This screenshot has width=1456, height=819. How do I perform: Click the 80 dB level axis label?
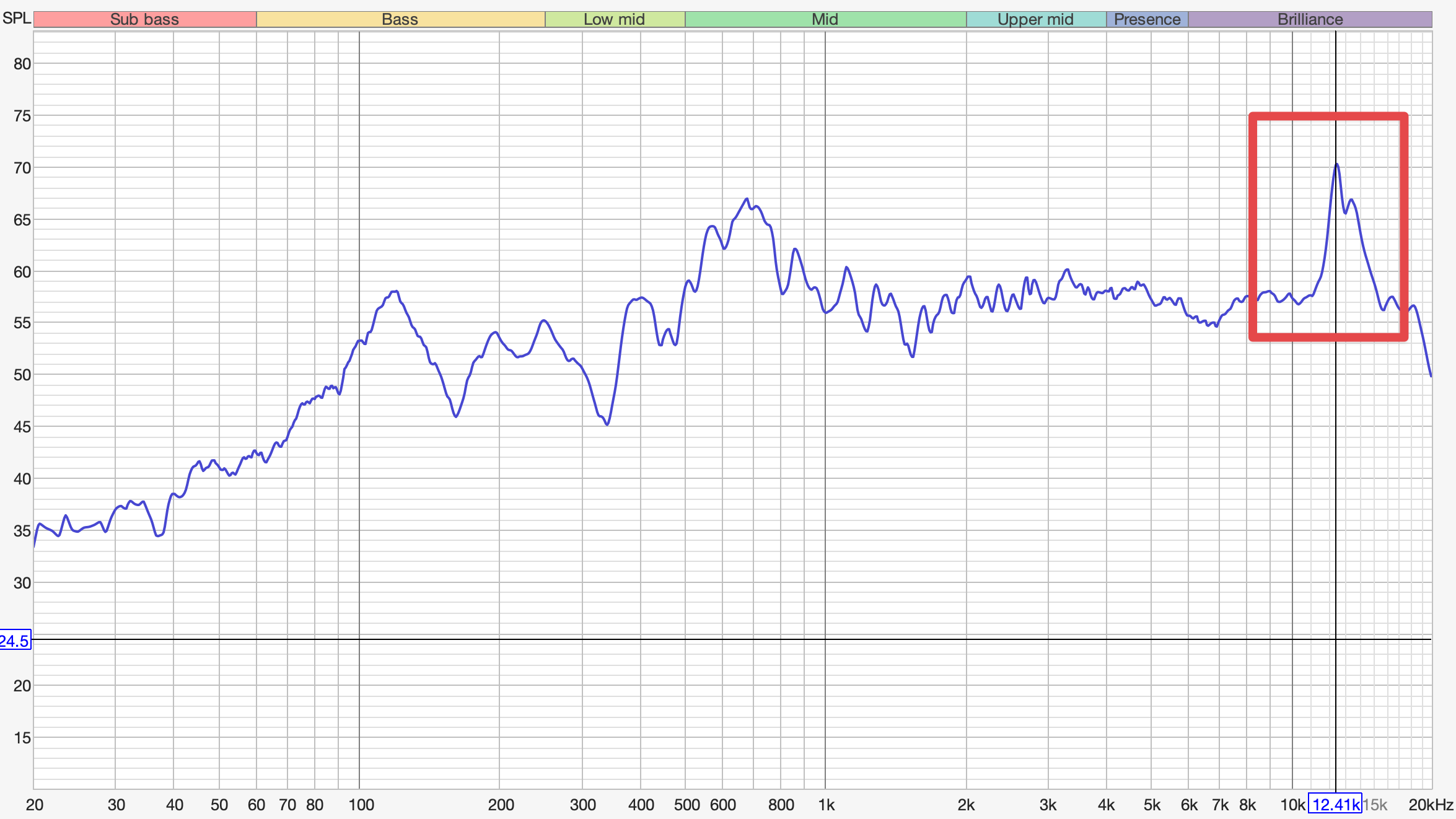click(x=22, y=64)
